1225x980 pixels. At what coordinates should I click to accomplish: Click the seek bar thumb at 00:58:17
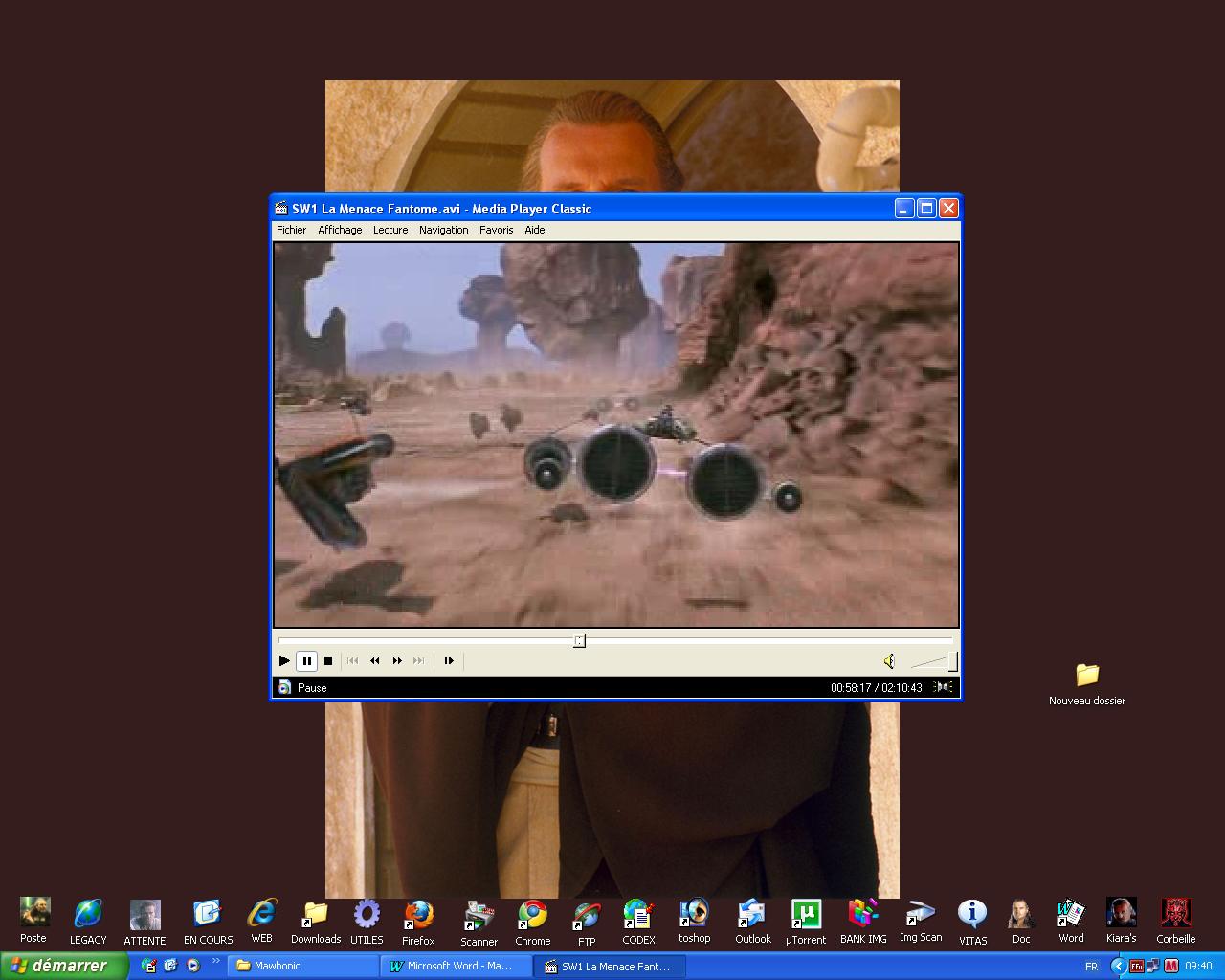[x=579, y=640]
